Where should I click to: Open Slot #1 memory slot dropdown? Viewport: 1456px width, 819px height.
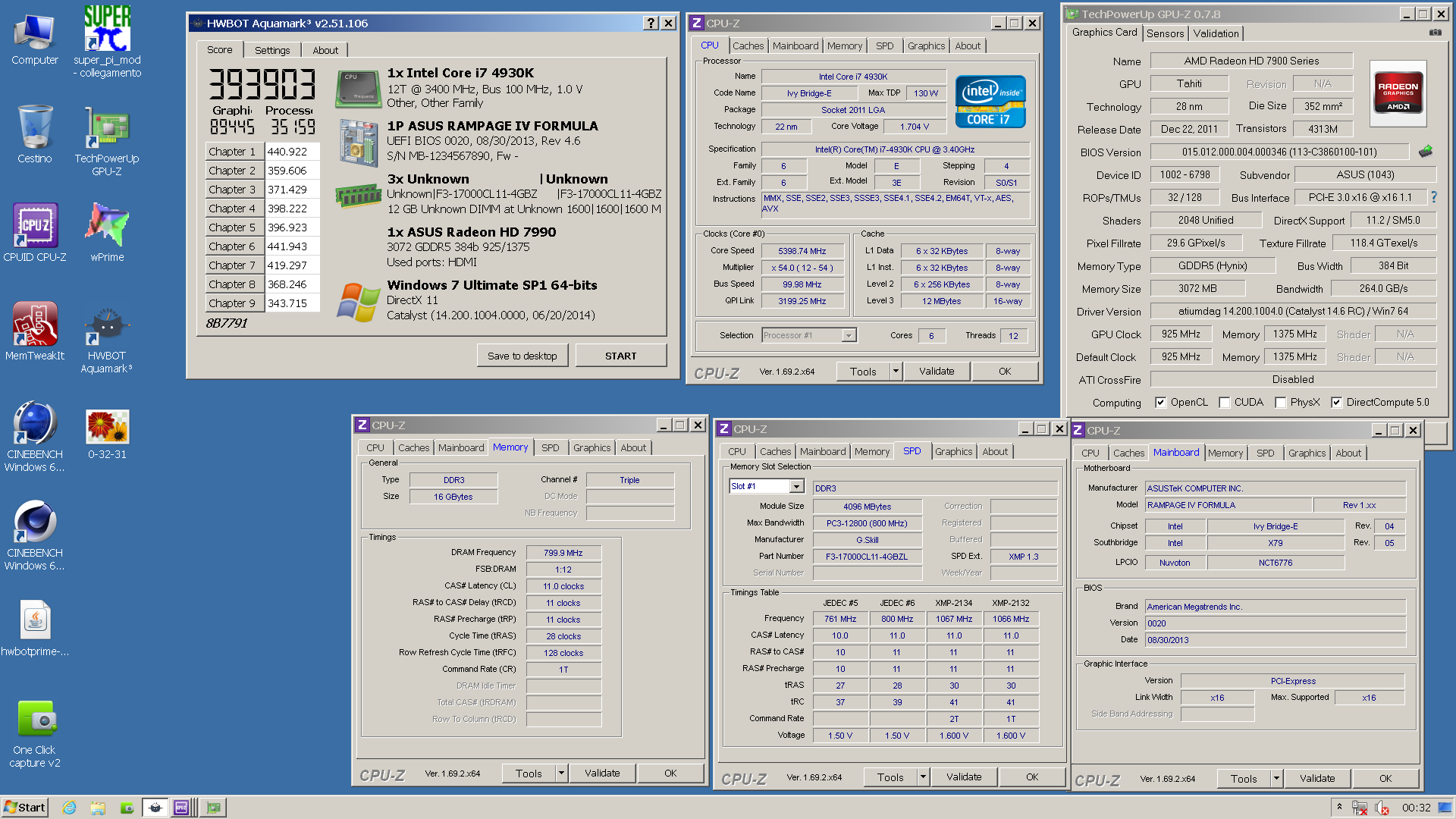point(796,486)
